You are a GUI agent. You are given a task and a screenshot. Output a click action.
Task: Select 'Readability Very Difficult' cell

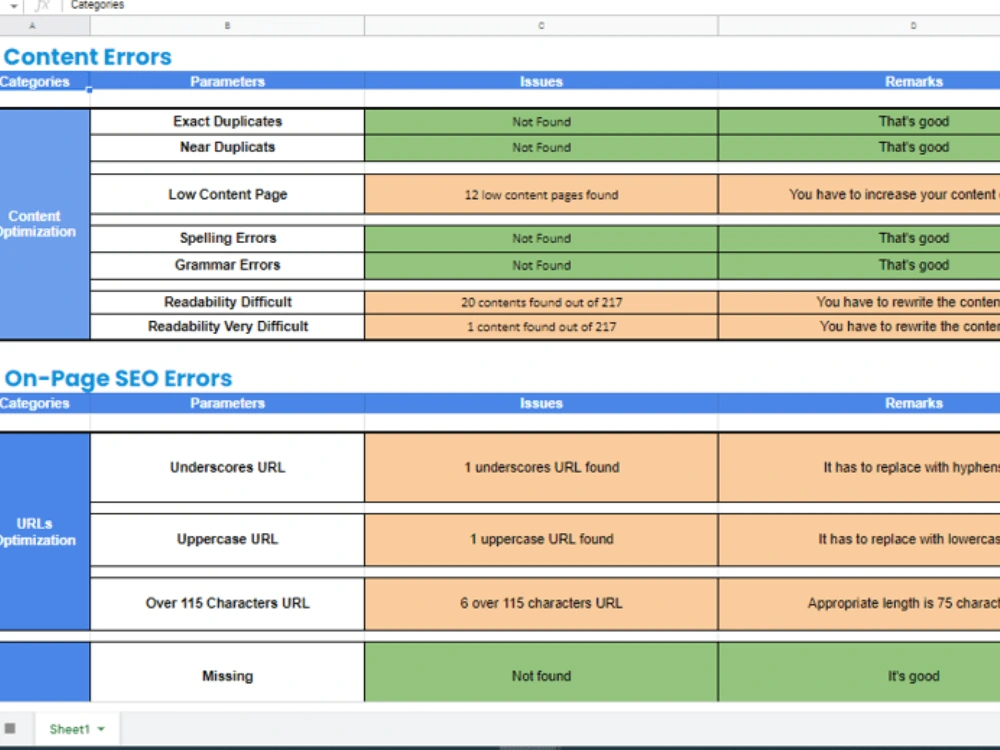227,327
